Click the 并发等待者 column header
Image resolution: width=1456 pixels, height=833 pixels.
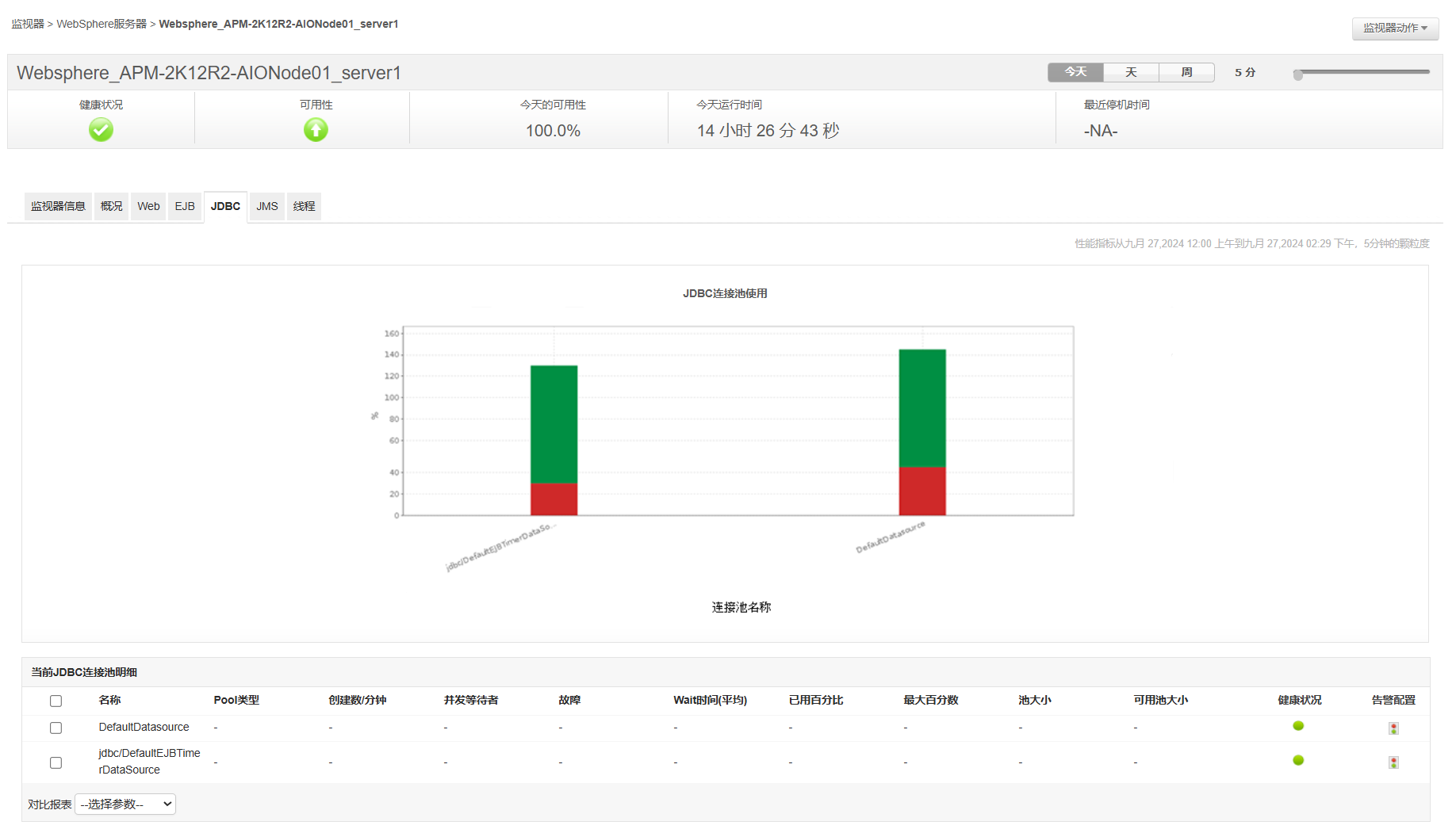[471, 700]
